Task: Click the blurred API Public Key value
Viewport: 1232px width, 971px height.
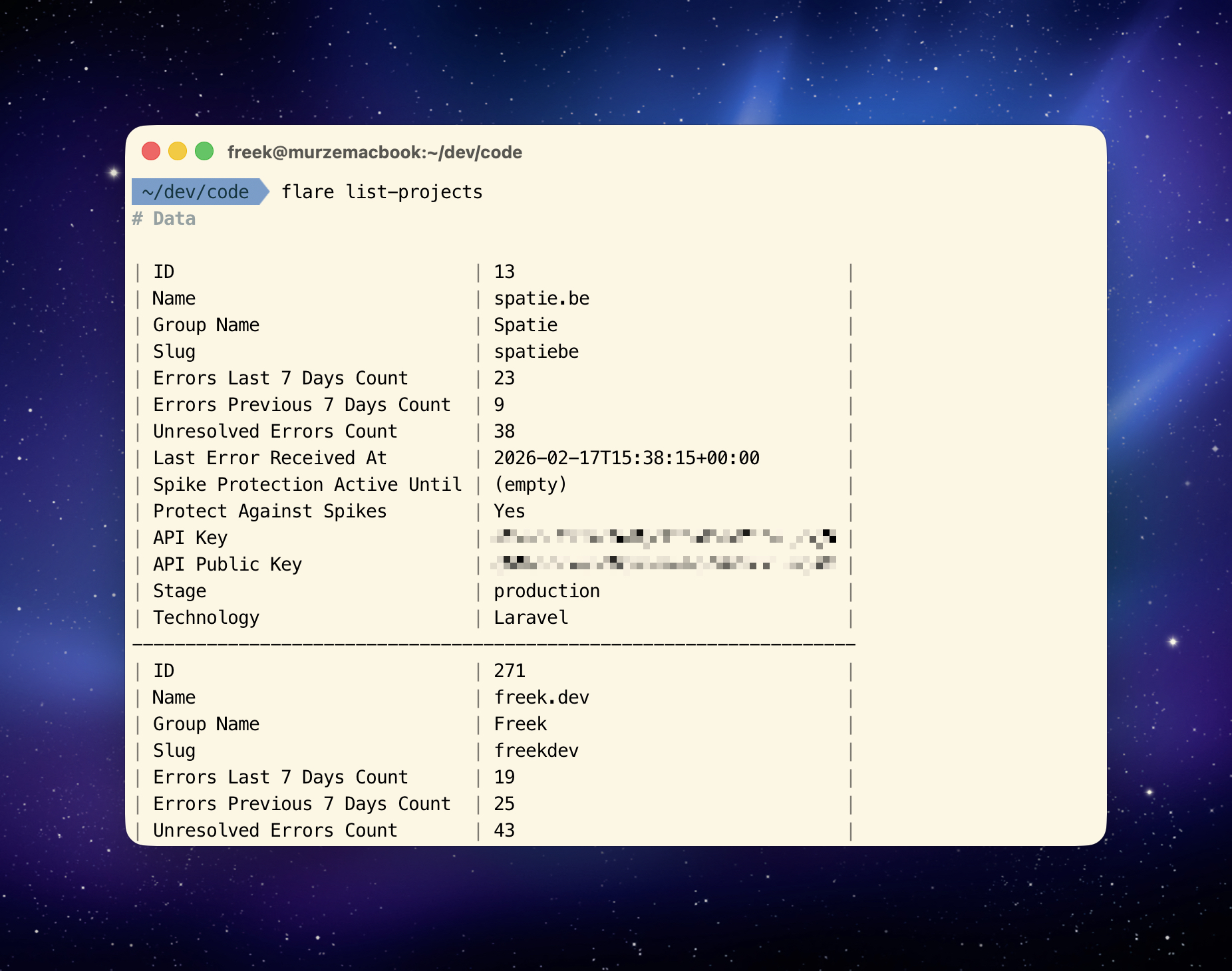Action: (663, 565)
